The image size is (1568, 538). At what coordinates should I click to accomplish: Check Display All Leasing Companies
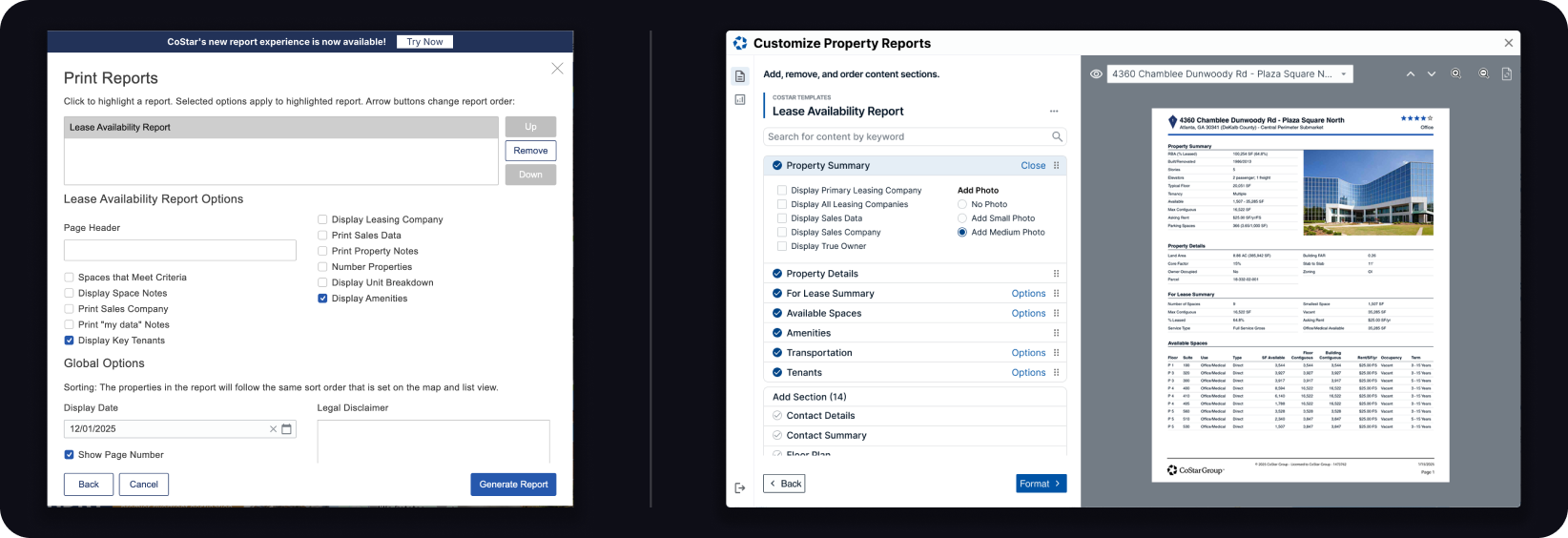(782, 204)
